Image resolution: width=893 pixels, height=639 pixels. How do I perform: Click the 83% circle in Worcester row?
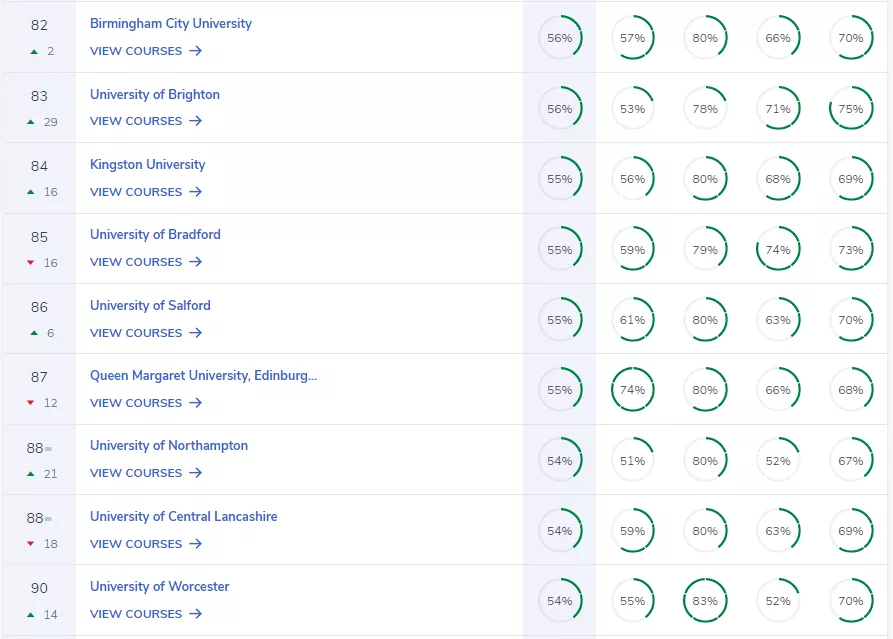pyautogui.click(x=705, y=601)
